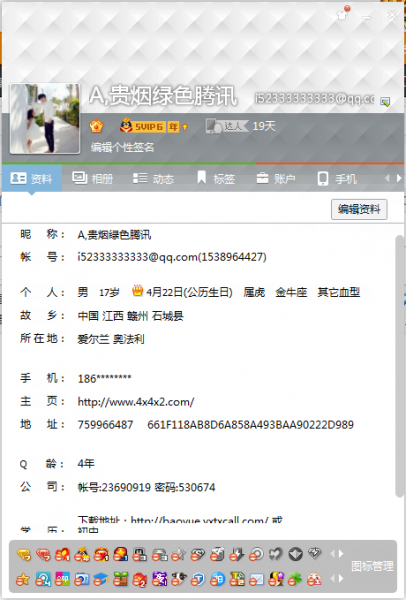Click the yellow star icon

tap(23, 579)
